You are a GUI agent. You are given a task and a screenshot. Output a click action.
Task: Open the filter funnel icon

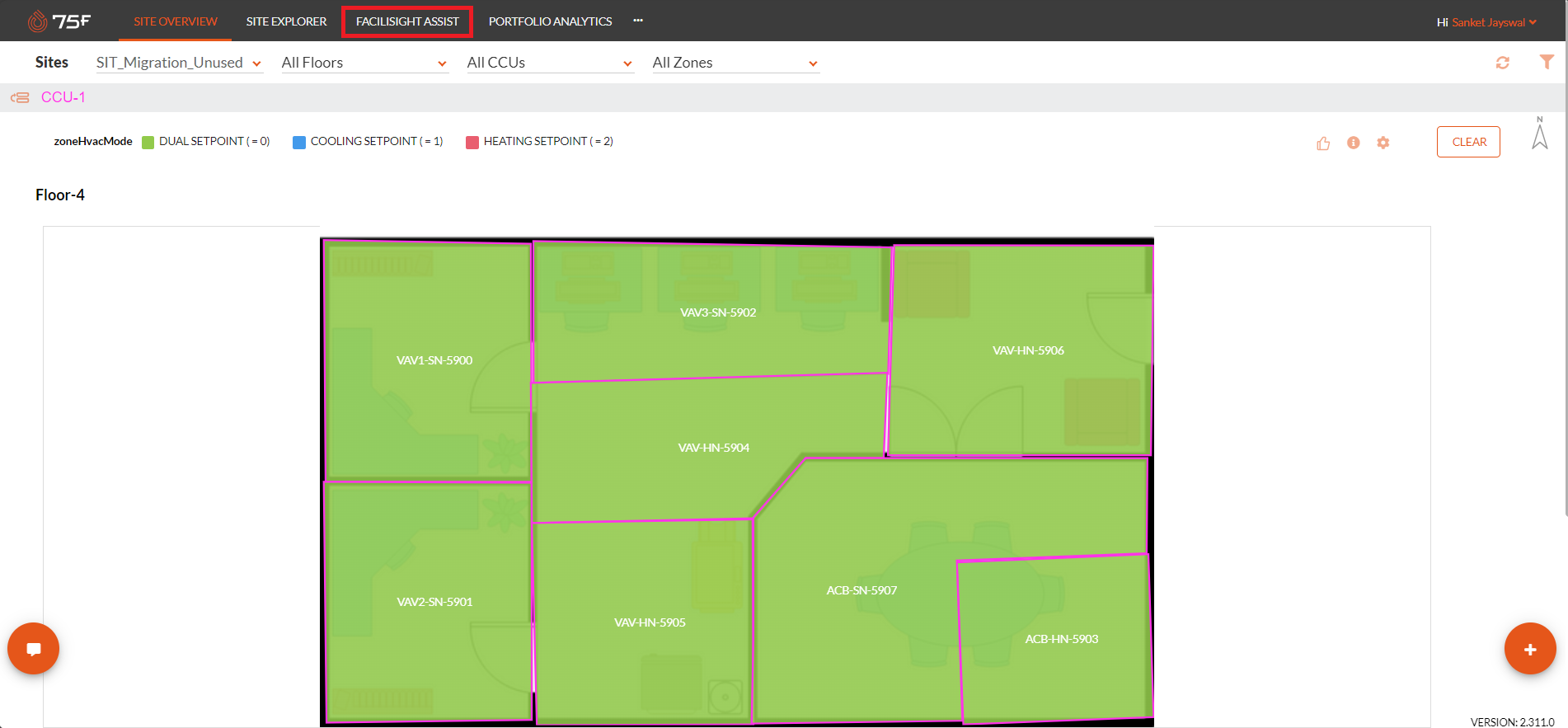tap(1547, 62)
